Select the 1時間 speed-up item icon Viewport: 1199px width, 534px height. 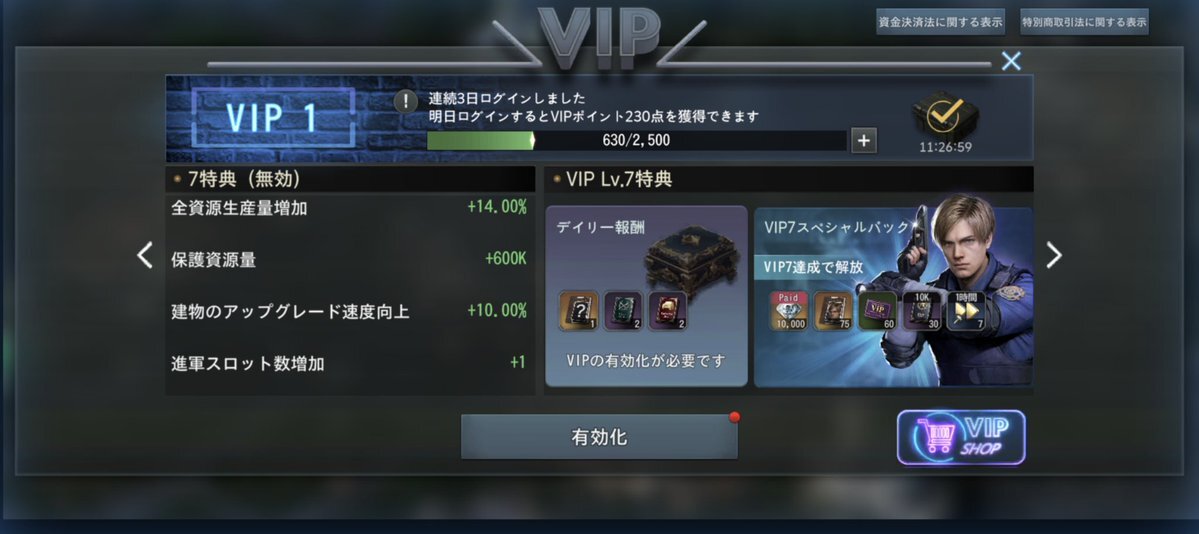966,311
